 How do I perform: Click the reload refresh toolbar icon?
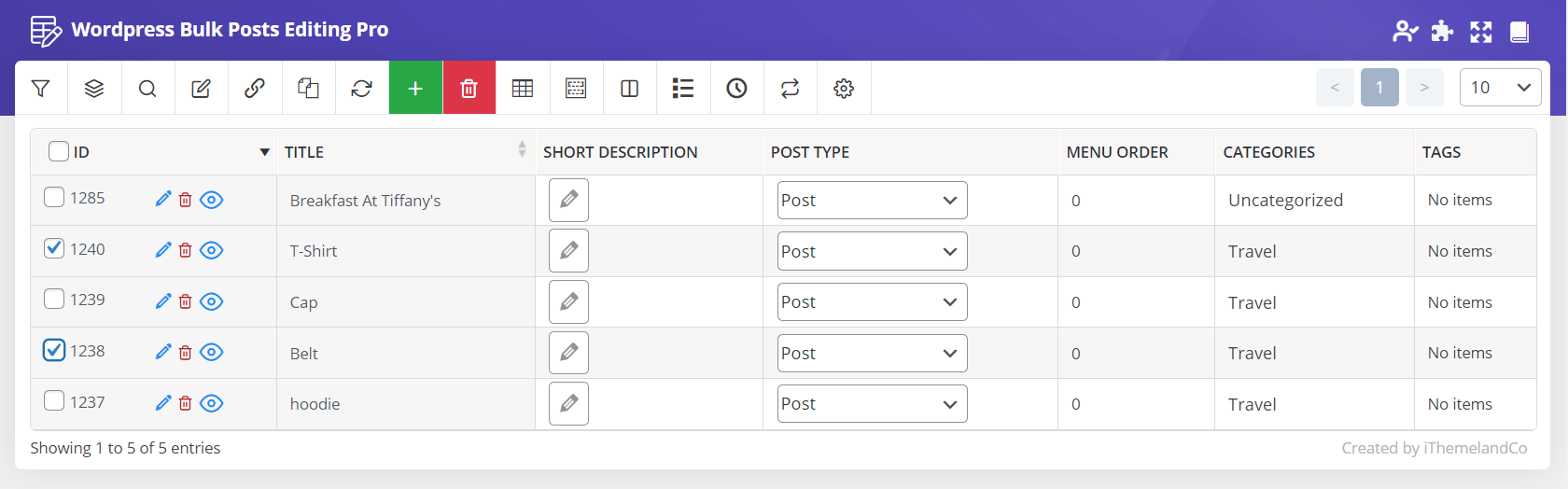click(362, 88)
